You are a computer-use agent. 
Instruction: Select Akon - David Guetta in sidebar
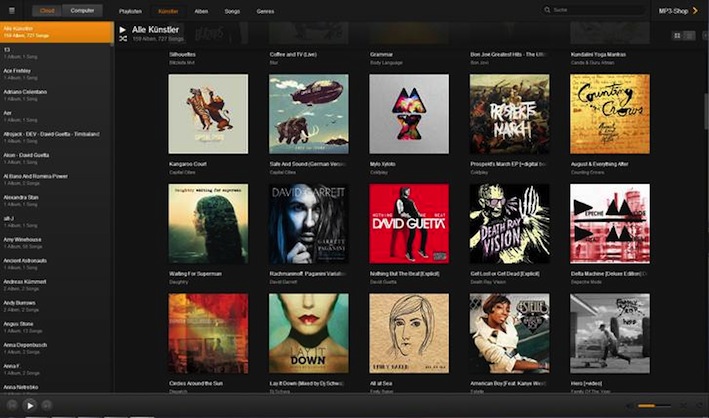[x=57, y=158]
